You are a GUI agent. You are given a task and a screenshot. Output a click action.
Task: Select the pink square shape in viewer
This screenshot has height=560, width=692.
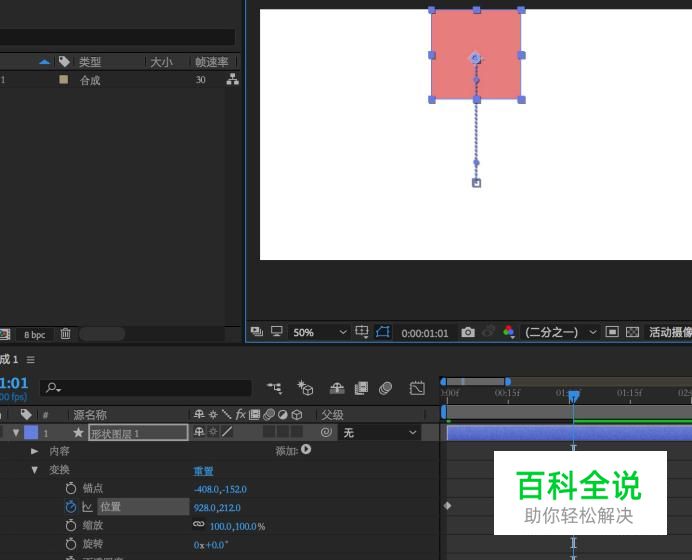pos(476,55)
